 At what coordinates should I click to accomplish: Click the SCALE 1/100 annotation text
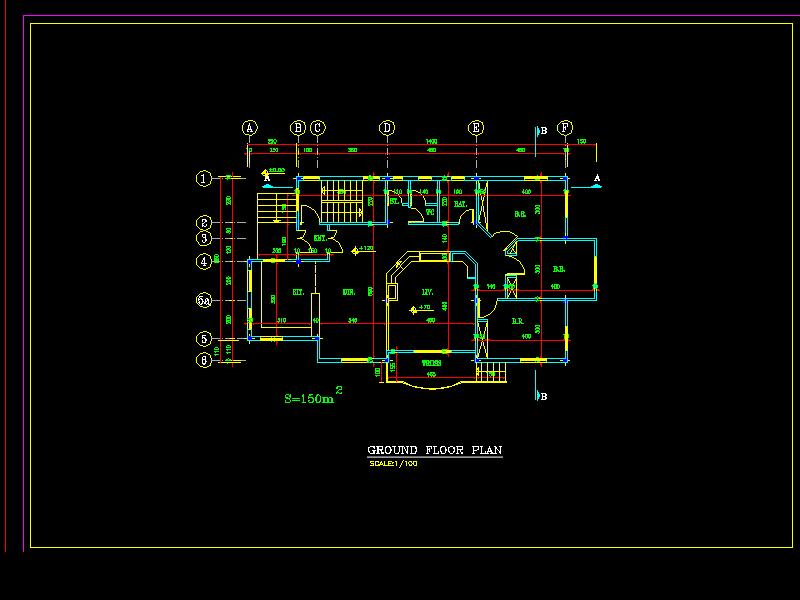(x=393, y=464)
